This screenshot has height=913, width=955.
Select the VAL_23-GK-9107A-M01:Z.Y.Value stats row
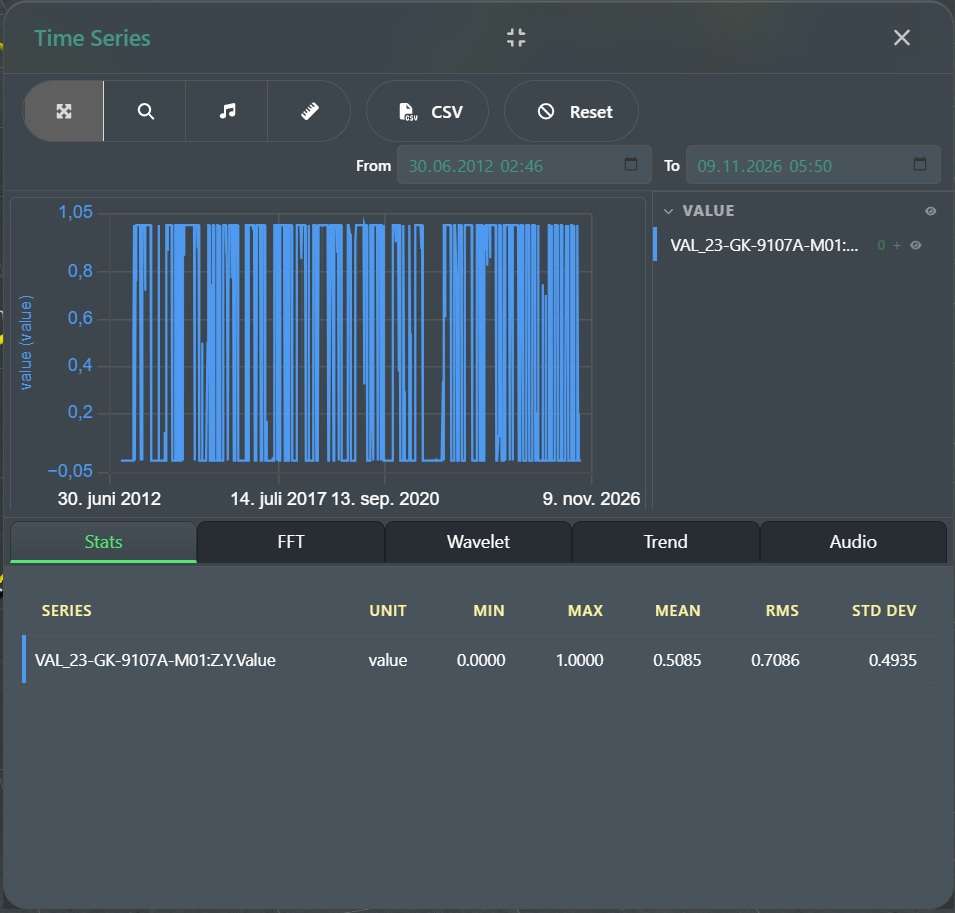(478, 660)
